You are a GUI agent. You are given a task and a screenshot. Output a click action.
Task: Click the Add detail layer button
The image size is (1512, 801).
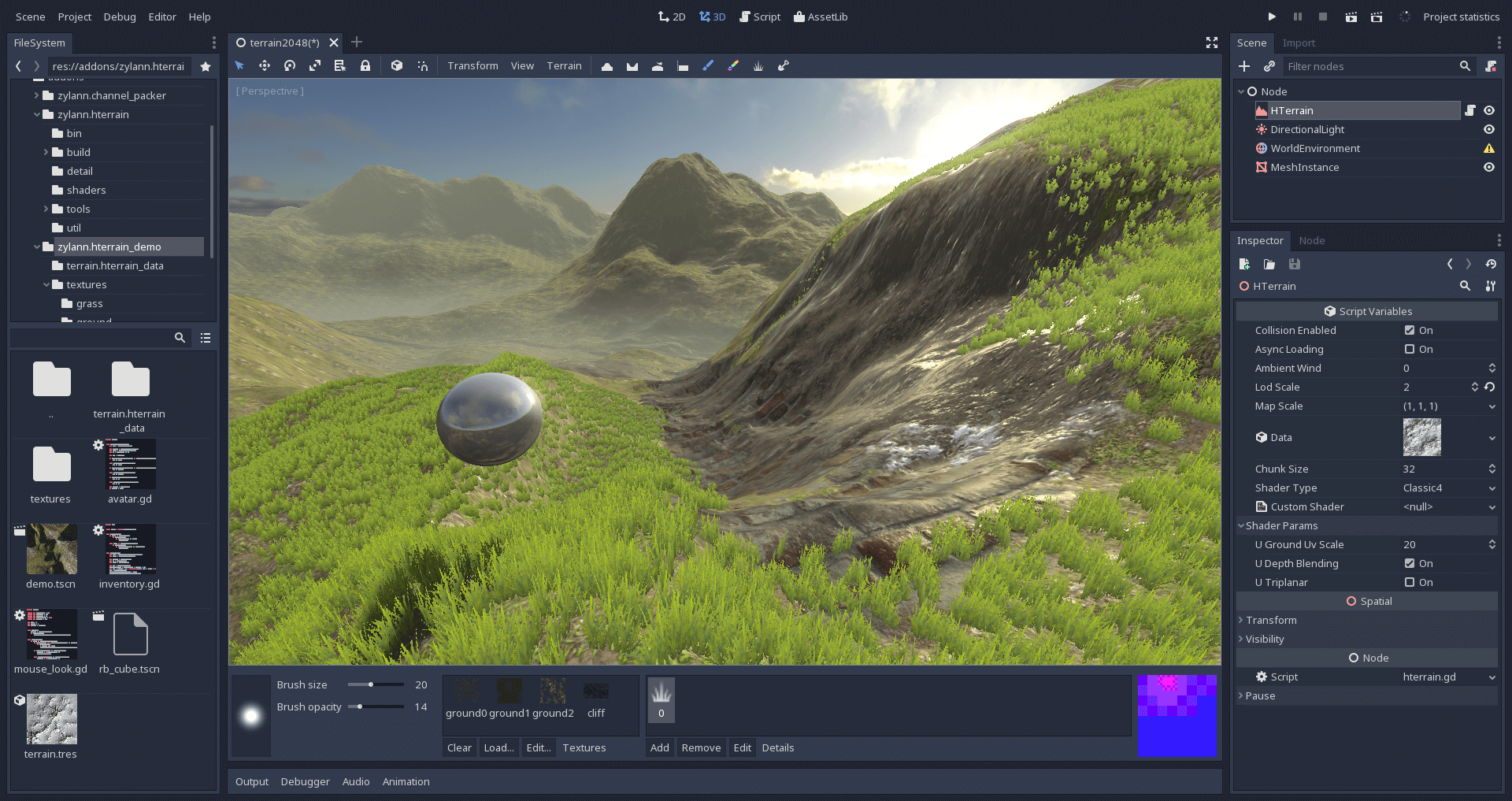(x=660, y=747)
